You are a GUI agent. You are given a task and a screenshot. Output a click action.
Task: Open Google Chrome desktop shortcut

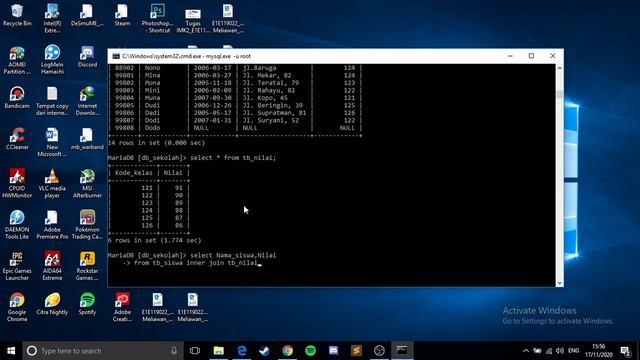(x=17, y=307)
